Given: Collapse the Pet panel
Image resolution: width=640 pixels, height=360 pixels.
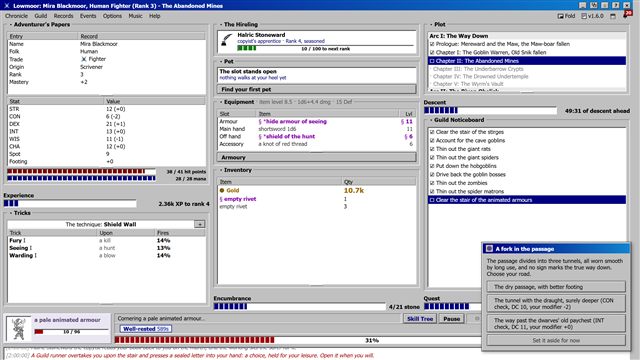Looking at the screenshot, I should click(220, 61).
